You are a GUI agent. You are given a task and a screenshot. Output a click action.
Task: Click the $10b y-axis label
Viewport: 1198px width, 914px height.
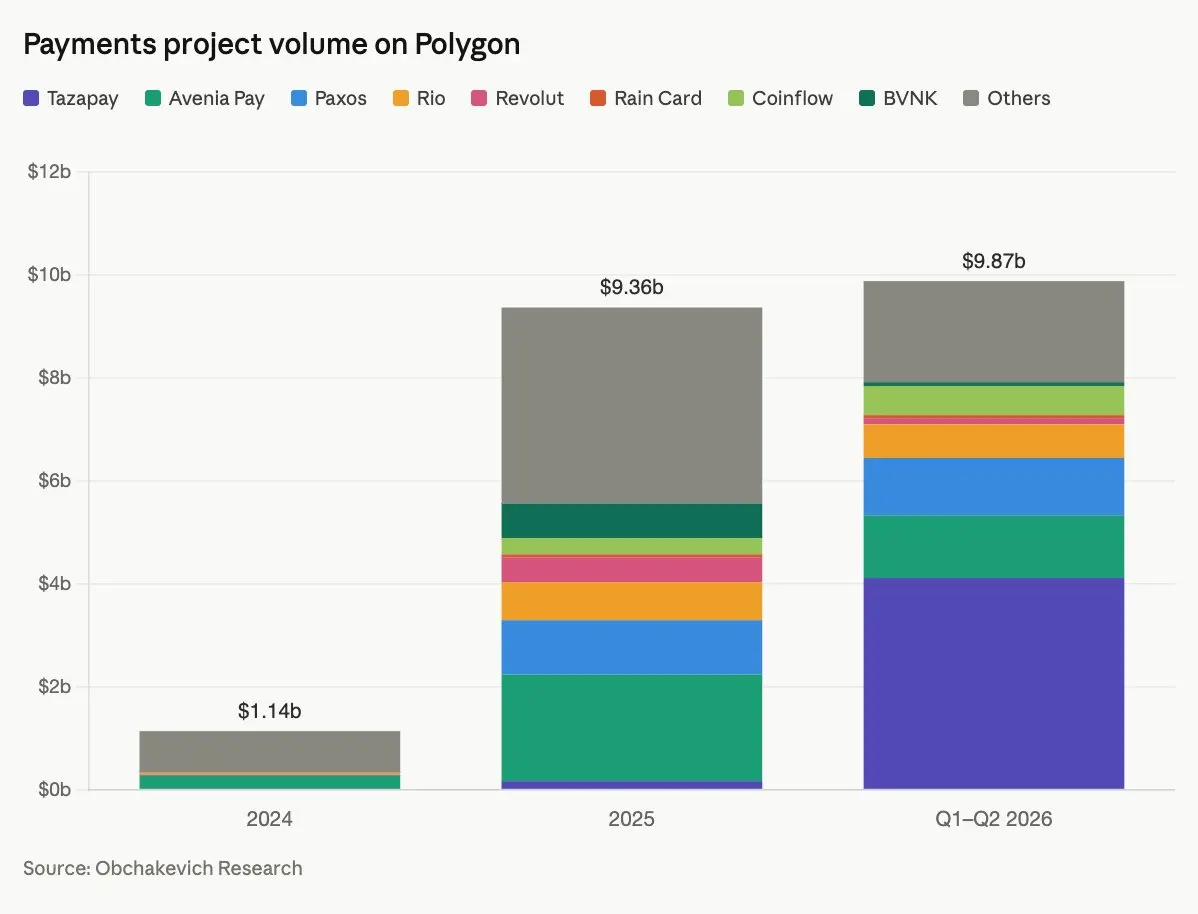click(x=49, y=274)
